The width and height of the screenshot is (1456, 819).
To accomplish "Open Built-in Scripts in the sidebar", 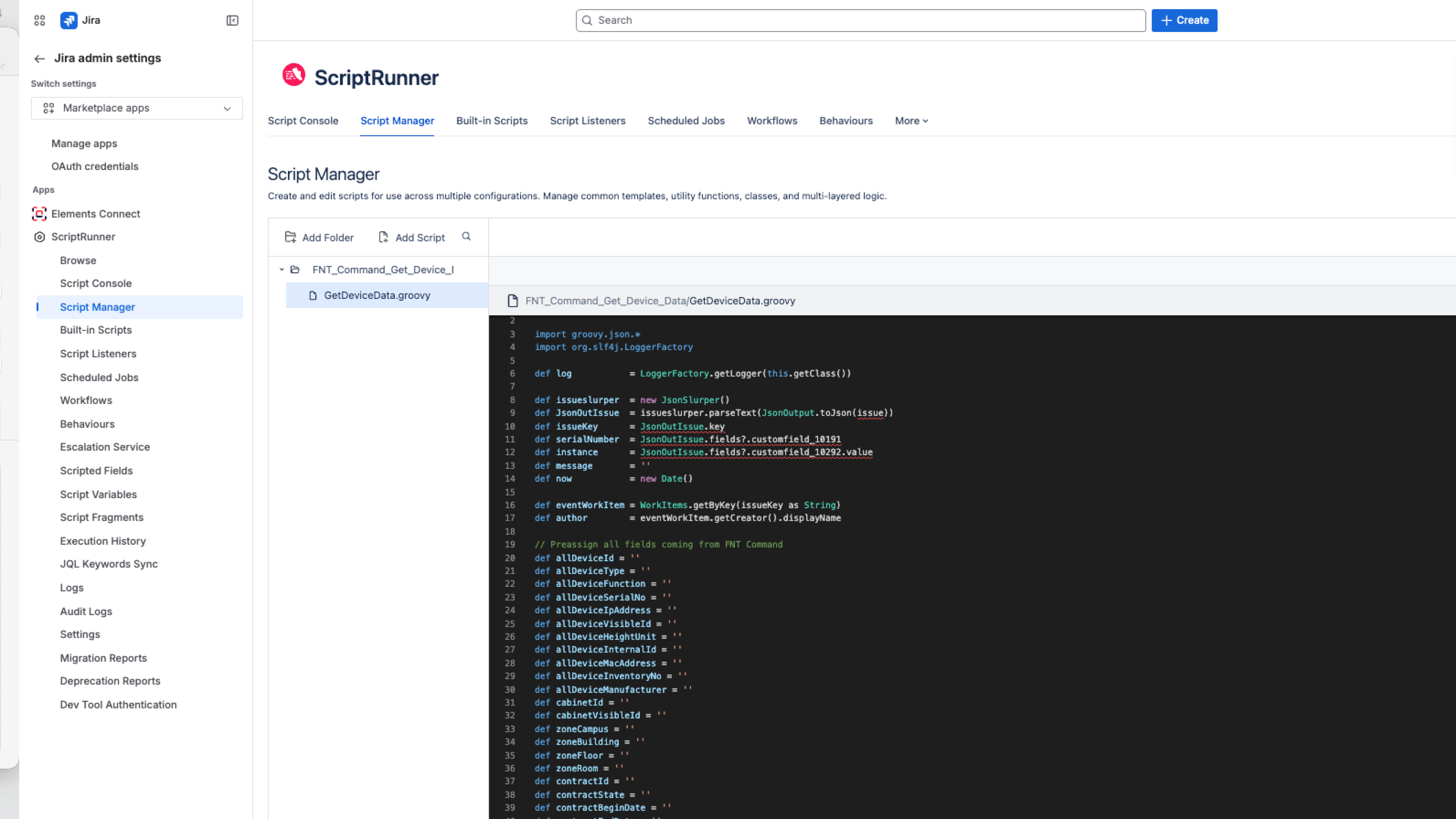I will (95, 330).
